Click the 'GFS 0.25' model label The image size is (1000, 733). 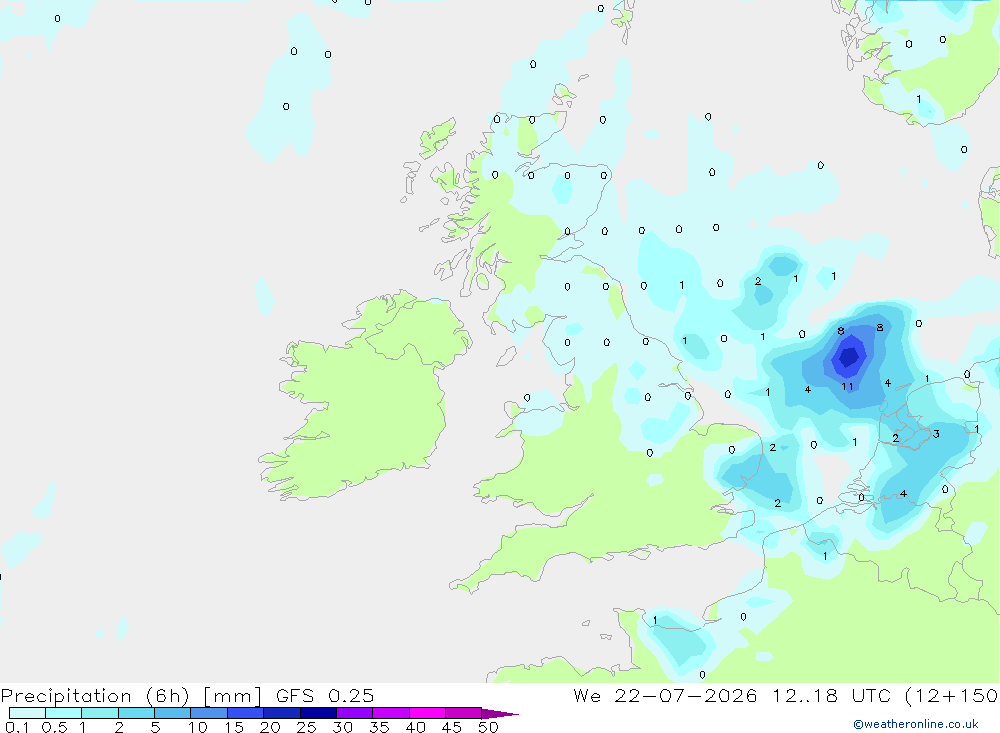[x=325, y=696]
